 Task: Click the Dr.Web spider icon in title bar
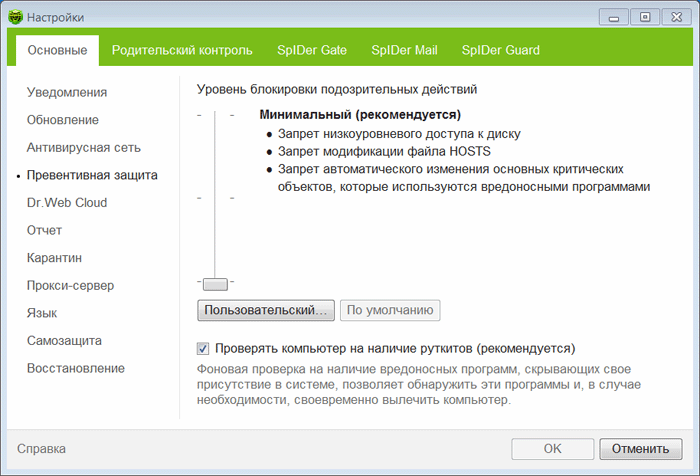coord(16,17)
